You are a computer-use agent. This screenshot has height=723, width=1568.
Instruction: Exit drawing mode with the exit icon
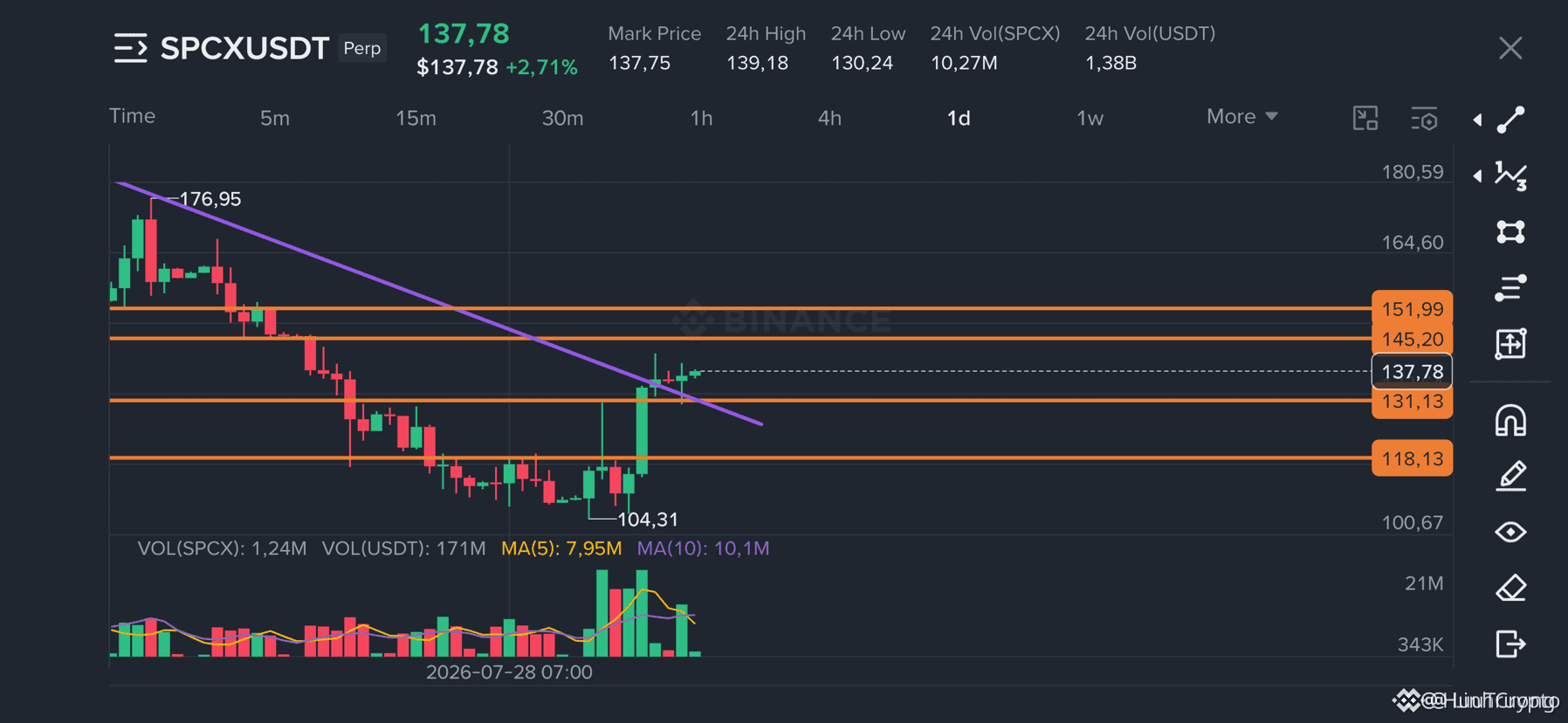coord(1510,644)
